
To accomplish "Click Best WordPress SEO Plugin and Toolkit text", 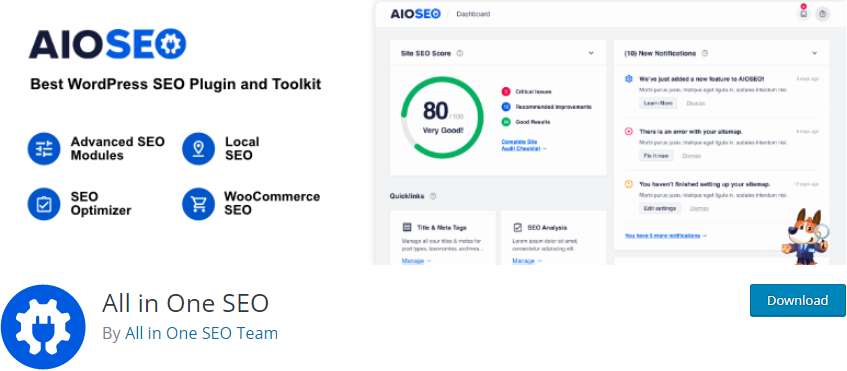I will coord(176,84).
